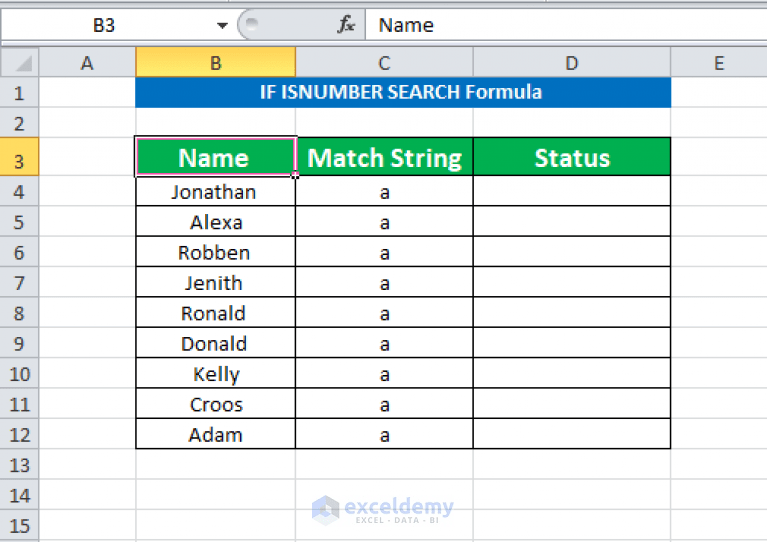767x542 pixels.
Task: Click the empty Status cell in Adam's row
Action: (572, 434)
